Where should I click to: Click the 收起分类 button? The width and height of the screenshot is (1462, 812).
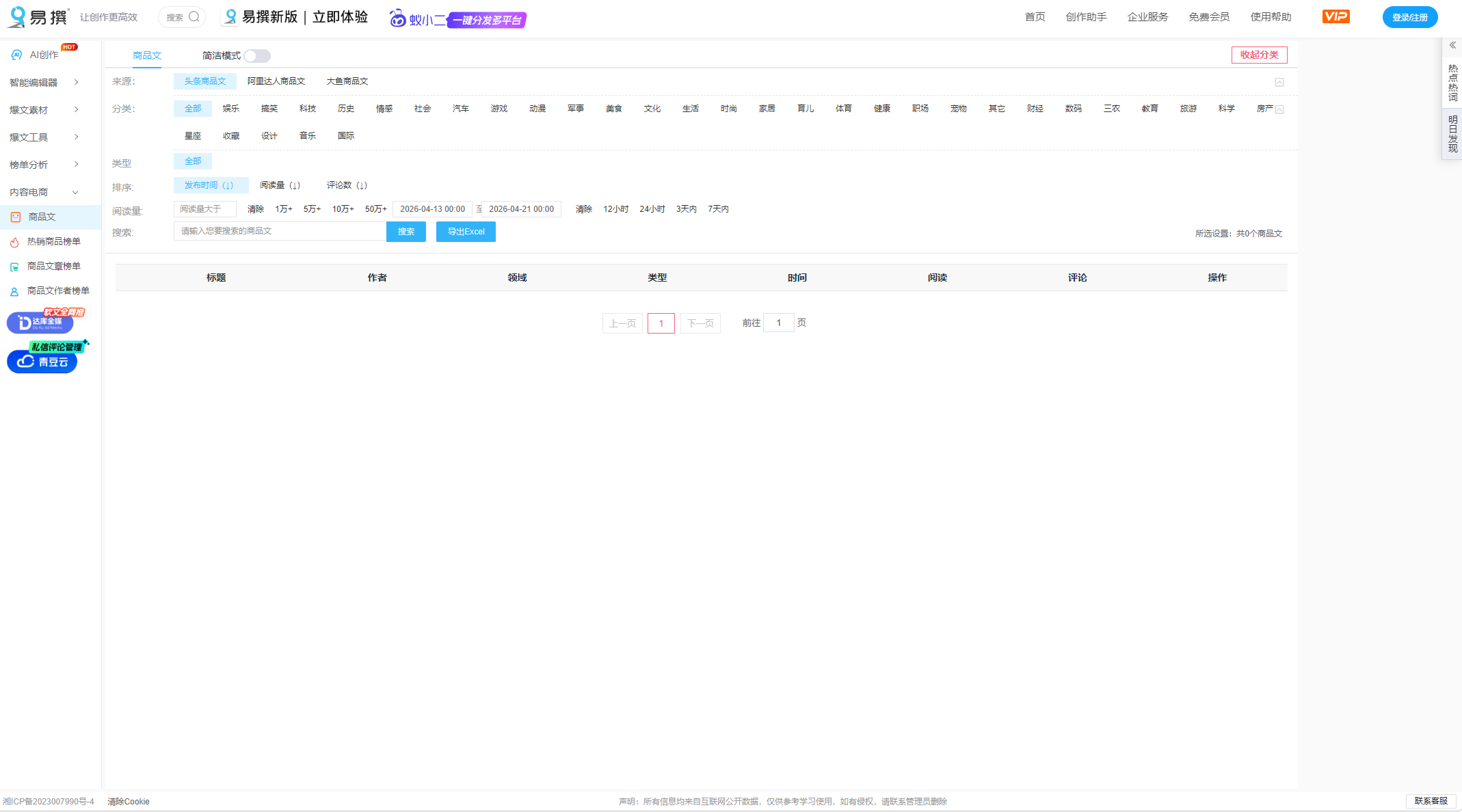tap(1259, 55)
